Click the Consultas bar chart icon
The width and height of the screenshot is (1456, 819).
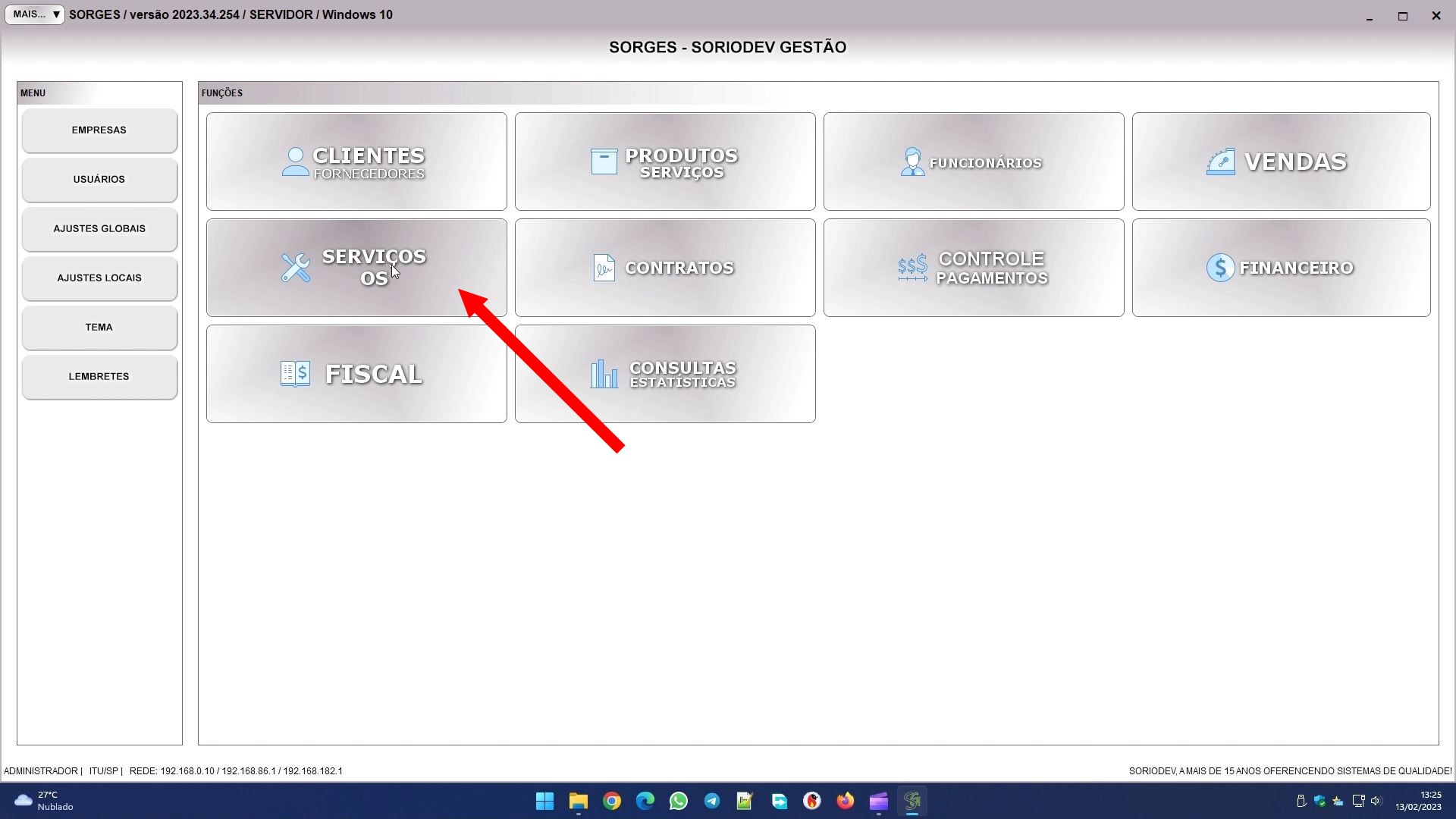(x=604, y=374)
